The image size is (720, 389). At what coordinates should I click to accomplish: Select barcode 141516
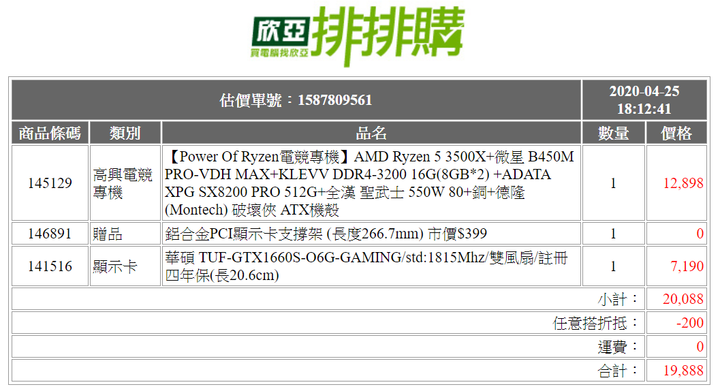tap(50, 266)
